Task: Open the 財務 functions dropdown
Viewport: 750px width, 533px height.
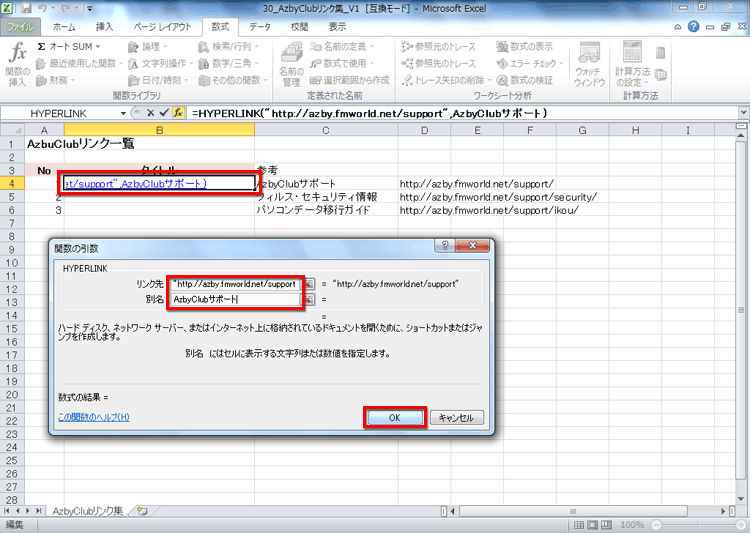Action: (x=55, y=80)
